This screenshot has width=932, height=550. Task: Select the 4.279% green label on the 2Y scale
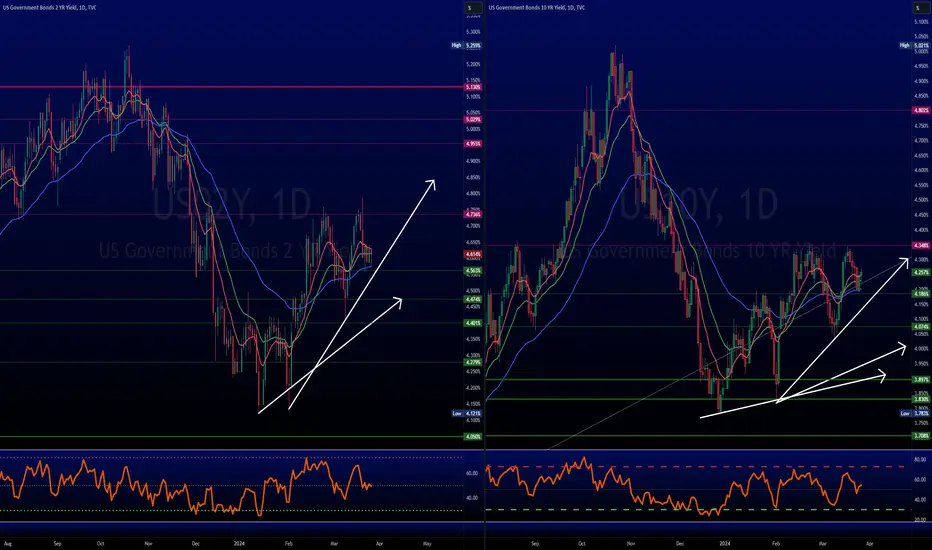pyautogui.click(x=473, y=363)
